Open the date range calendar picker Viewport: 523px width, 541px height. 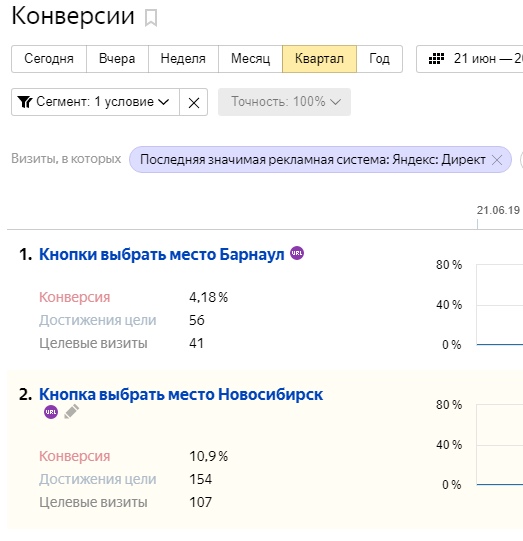point(470,59)
